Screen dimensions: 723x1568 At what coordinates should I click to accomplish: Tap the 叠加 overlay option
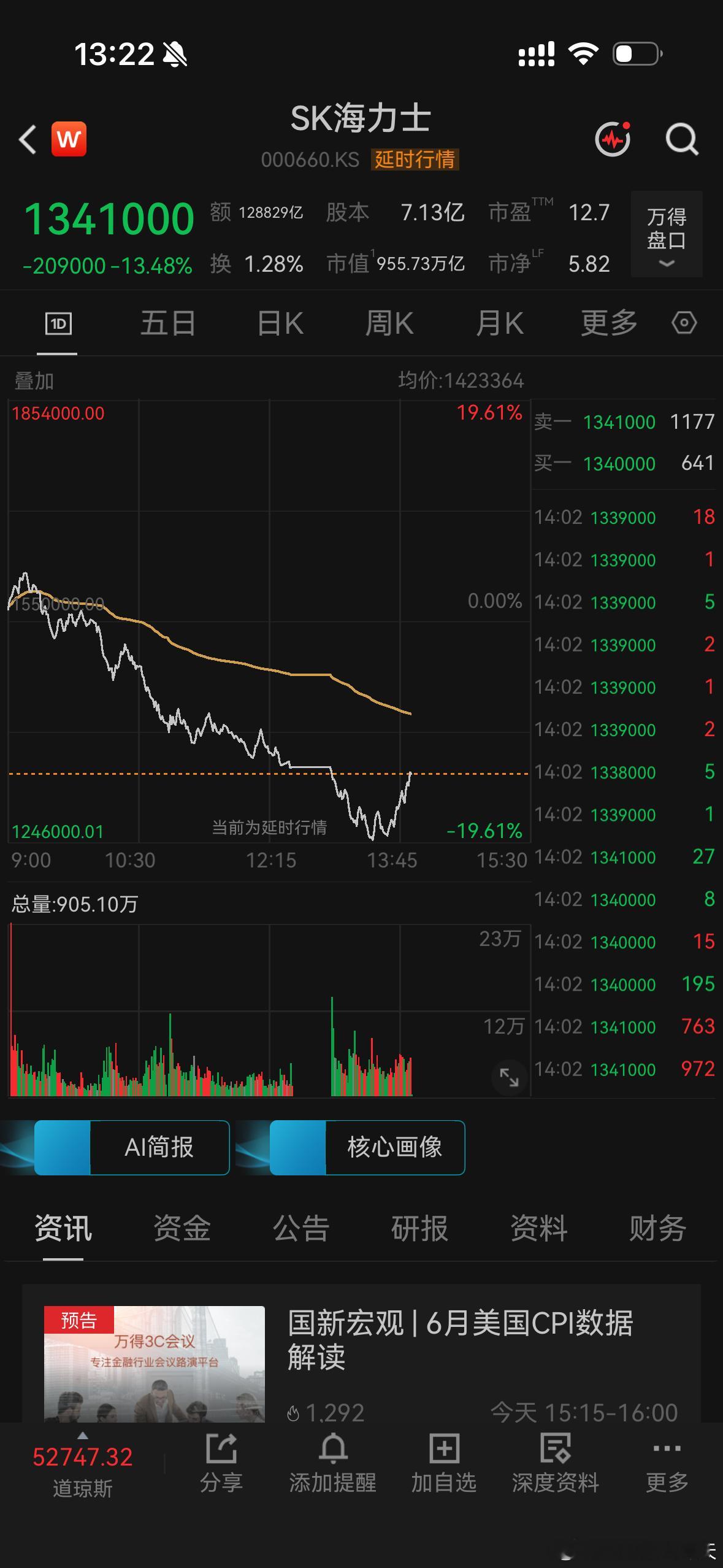pos(34,381)
